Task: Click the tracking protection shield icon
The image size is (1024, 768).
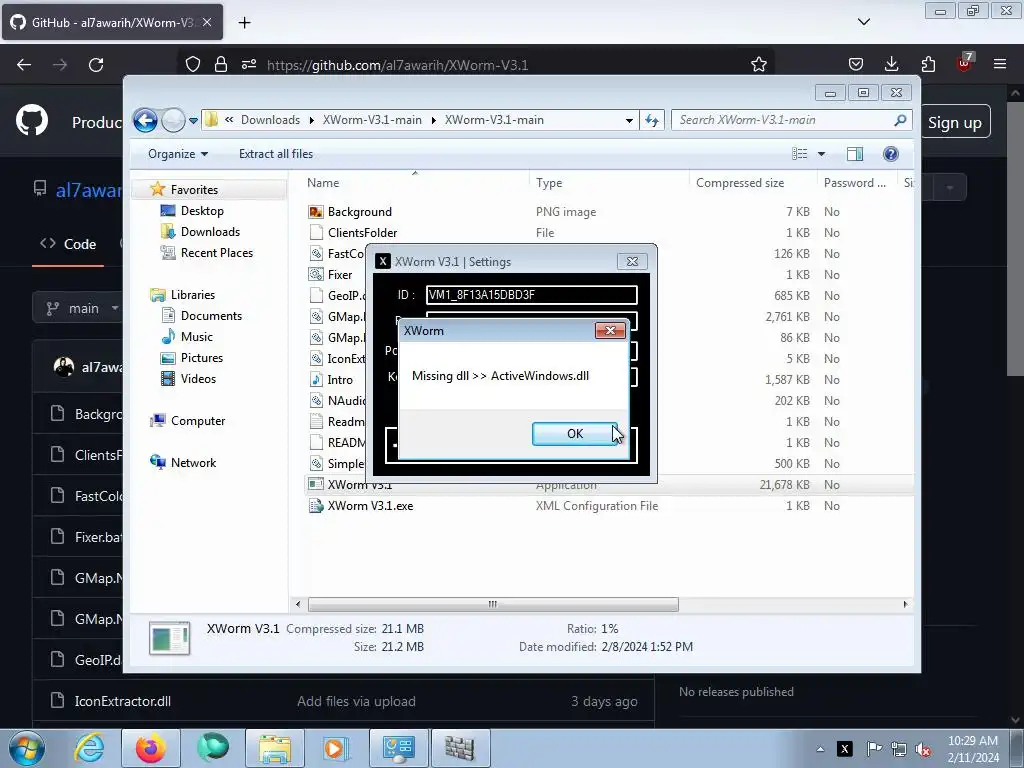Action: tap(193, 65)
